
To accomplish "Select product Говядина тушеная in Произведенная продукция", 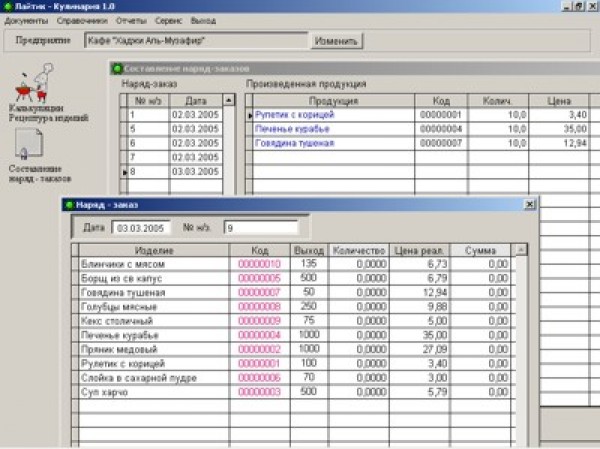I will pyautogui.click(x=295, y=143).
